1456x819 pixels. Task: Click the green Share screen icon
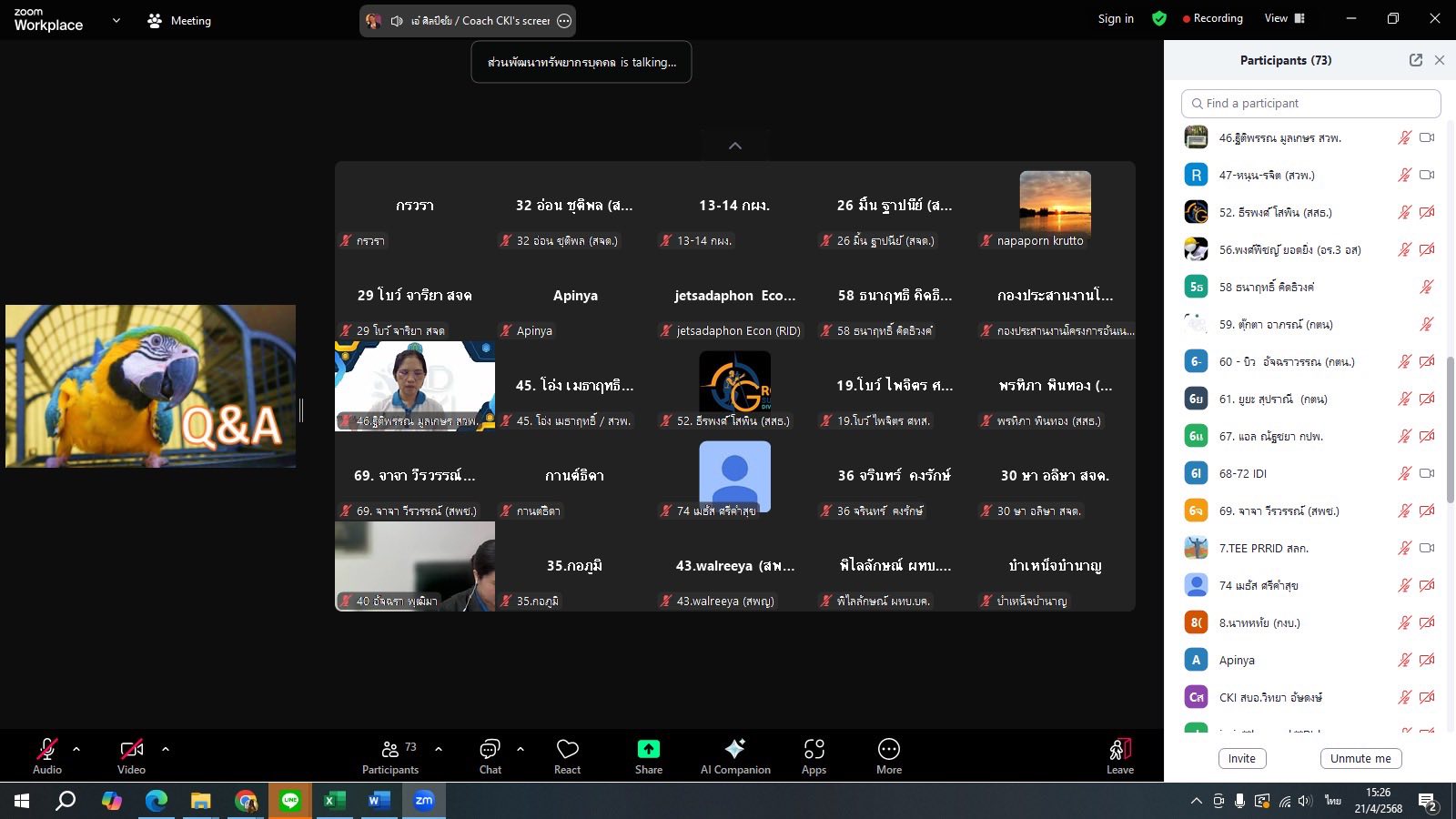(x=648, y=749)
